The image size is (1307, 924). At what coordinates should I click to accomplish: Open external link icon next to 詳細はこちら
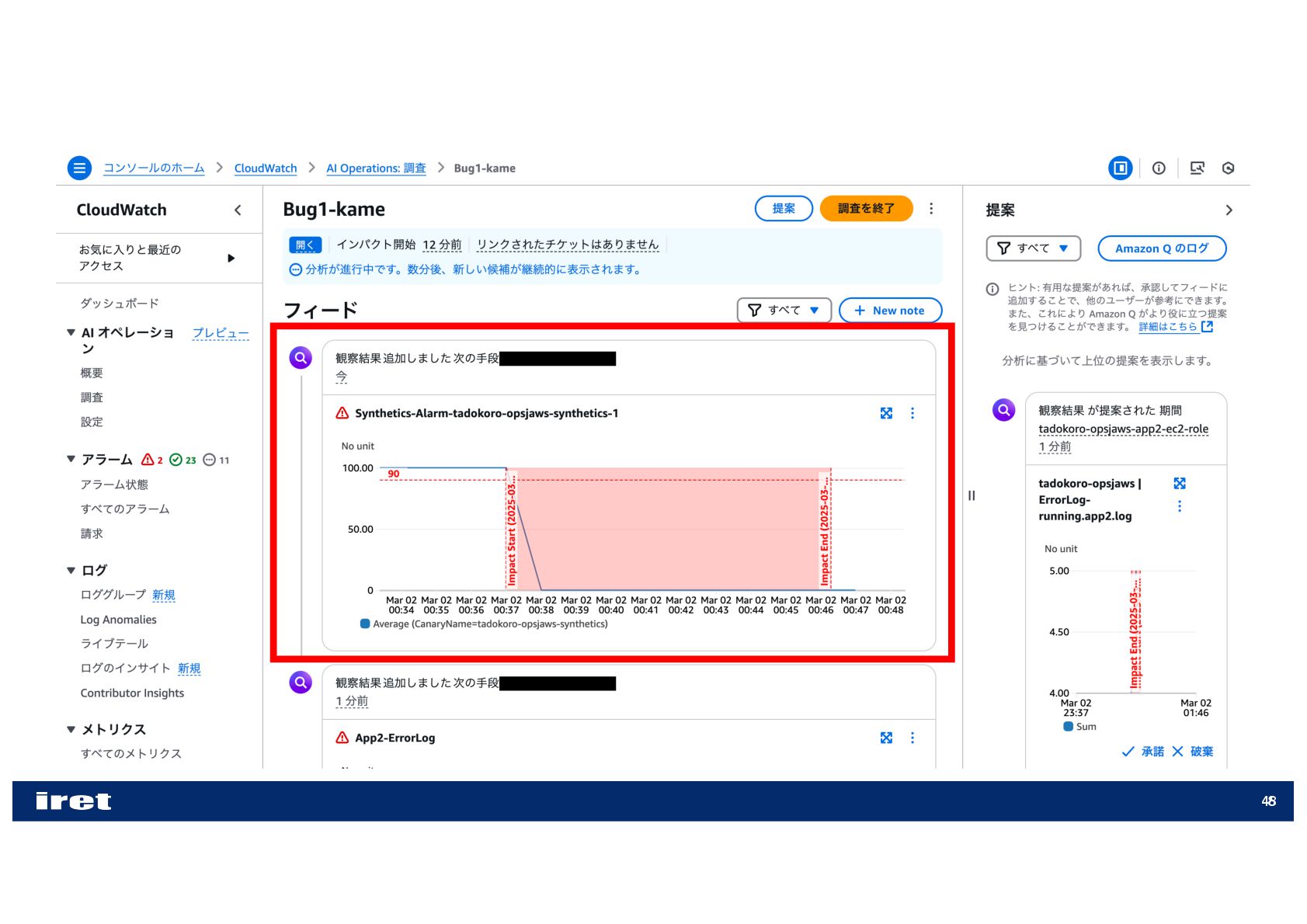(x=1207, y=327)
